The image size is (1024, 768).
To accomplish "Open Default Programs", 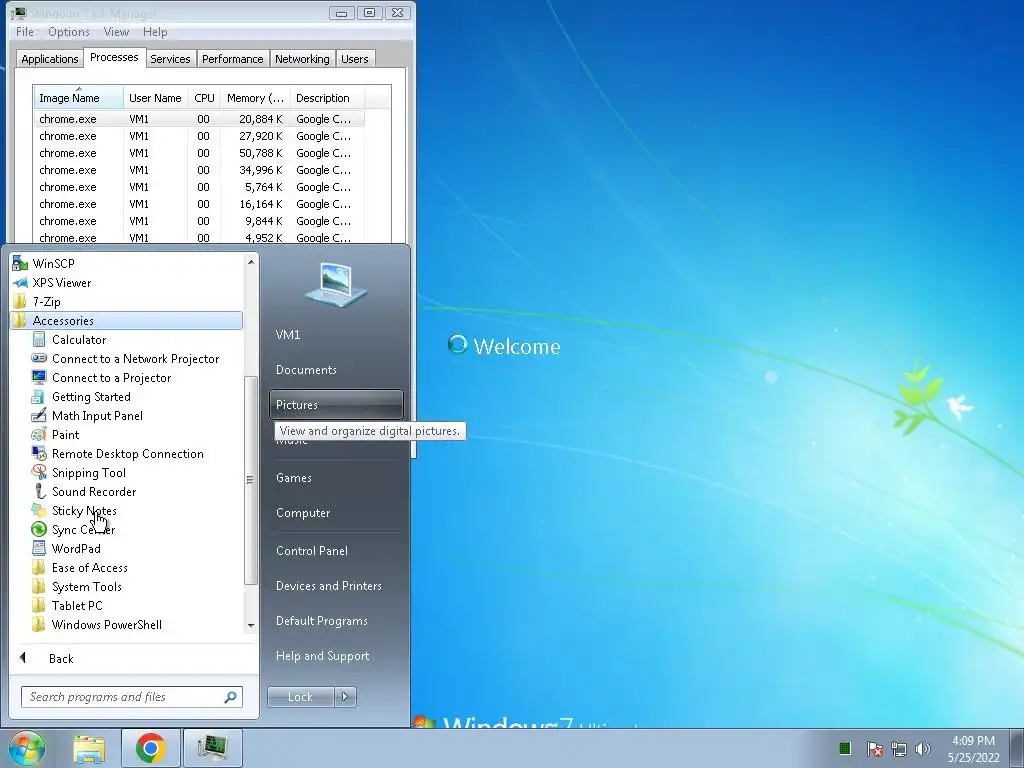I will 321,621.
